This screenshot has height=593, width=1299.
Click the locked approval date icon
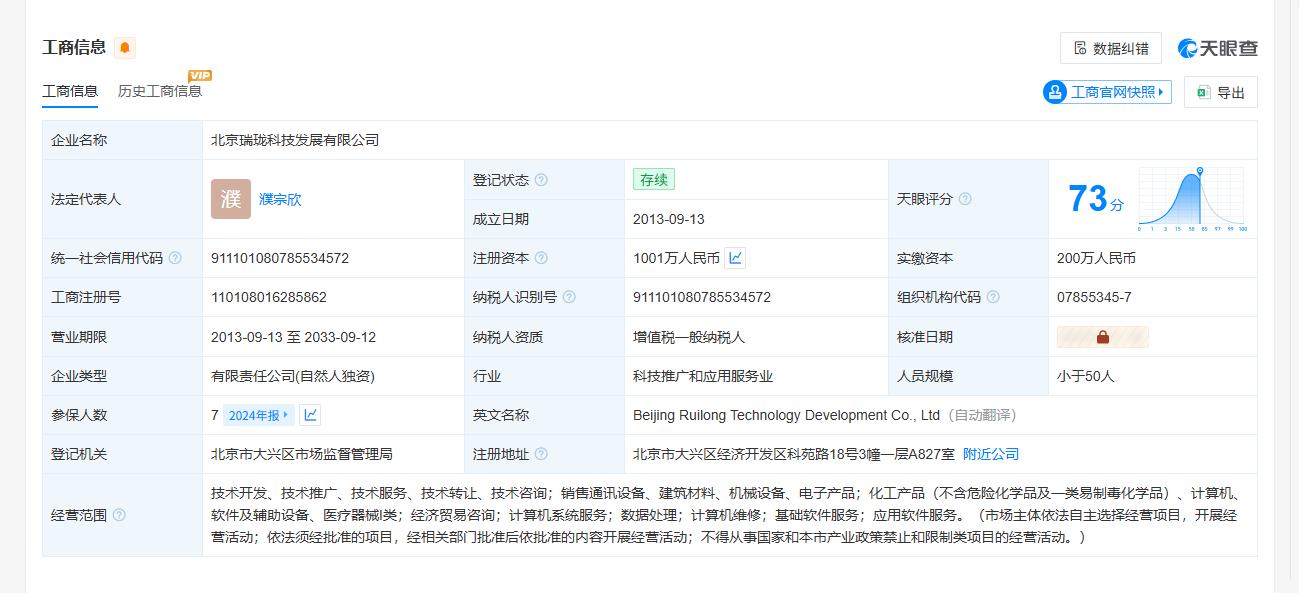coord(1103,337)
